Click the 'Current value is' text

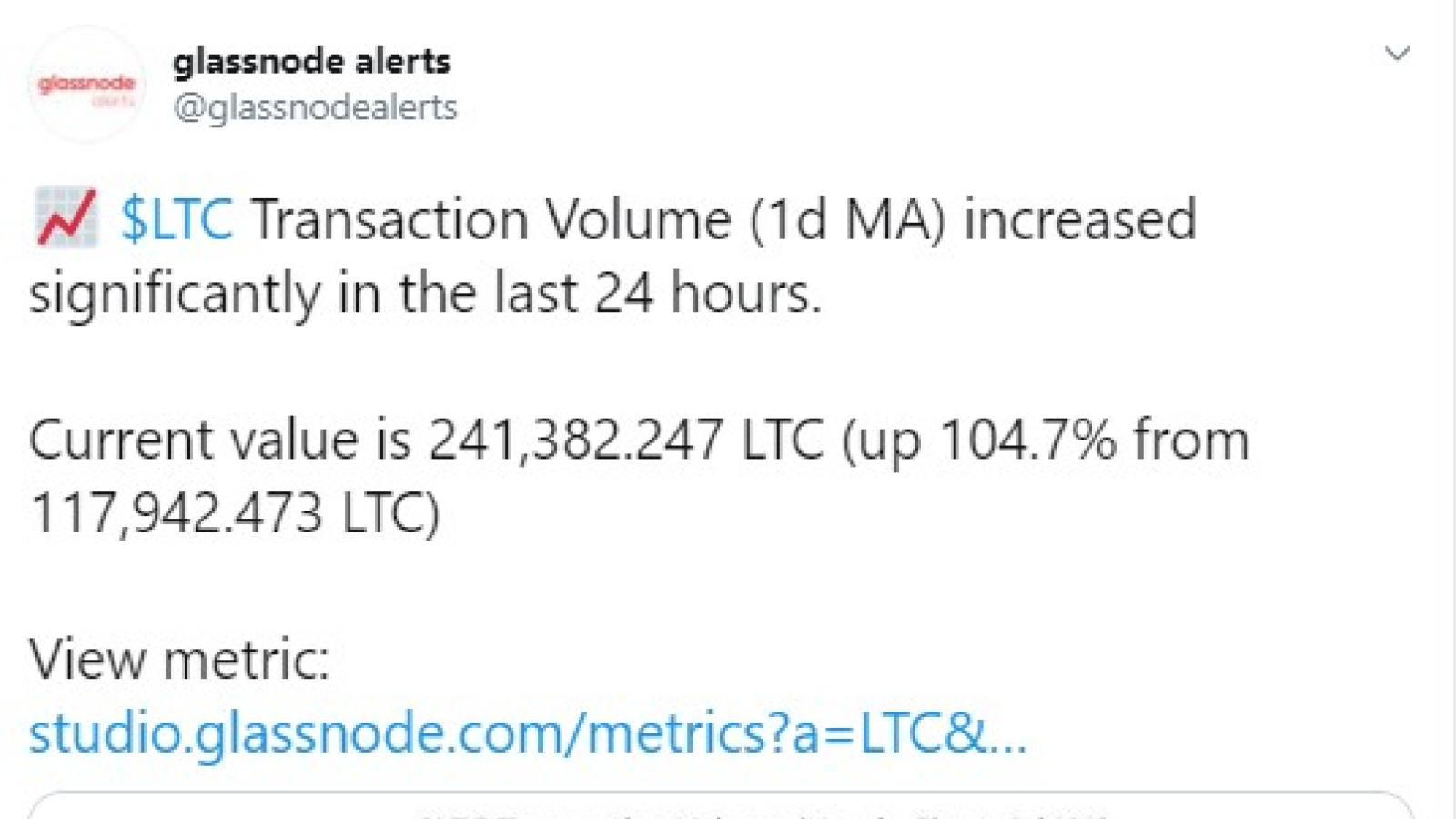(x=220, y=440)
